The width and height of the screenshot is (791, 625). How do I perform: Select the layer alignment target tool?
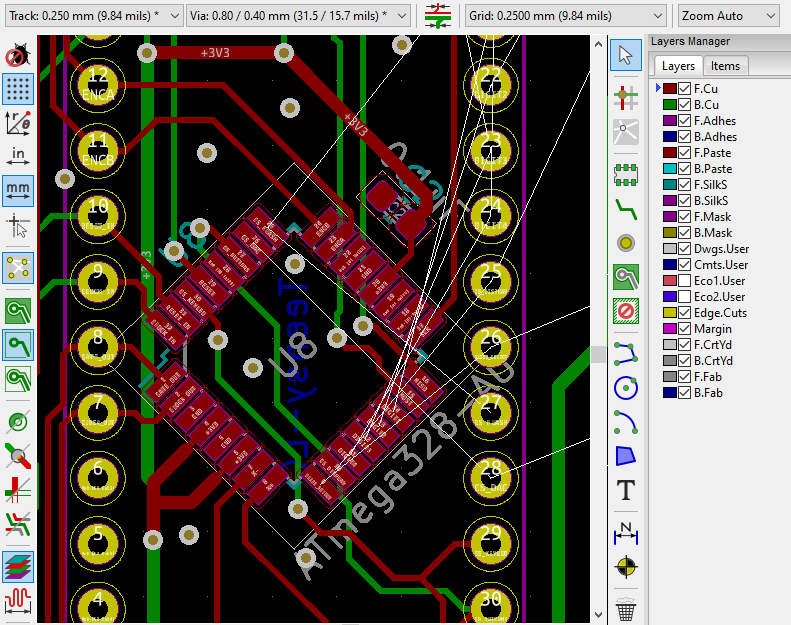[x=626, y=567]
